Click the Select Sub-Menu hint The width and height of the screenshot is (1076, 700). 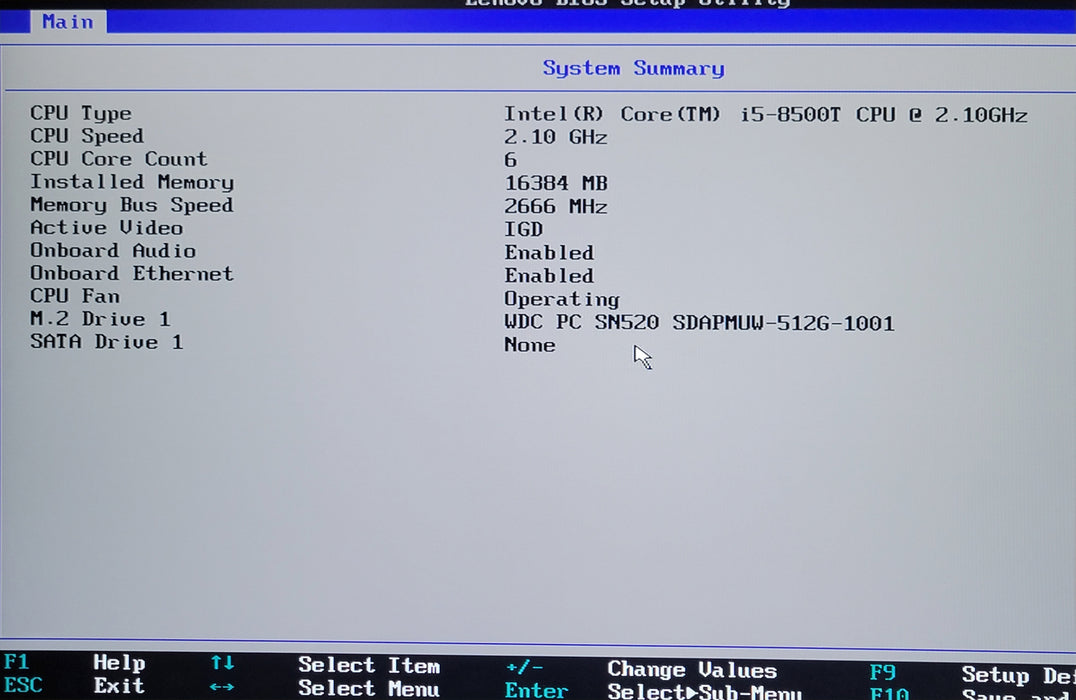pyautogui.click(x=705, y=691)
